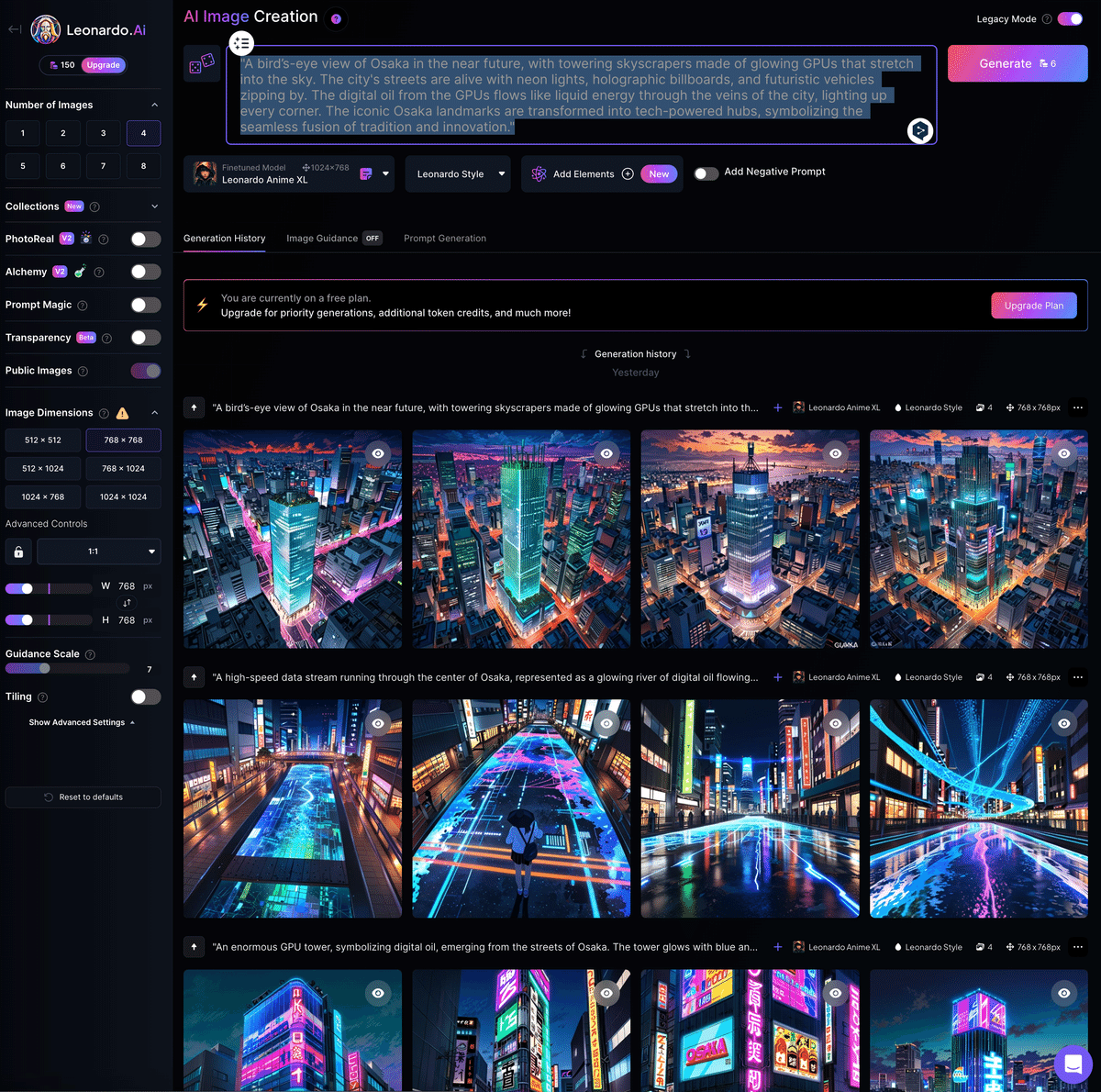Click the Generate button
Viewport: 1101px width, 1092px height.
1018,63
